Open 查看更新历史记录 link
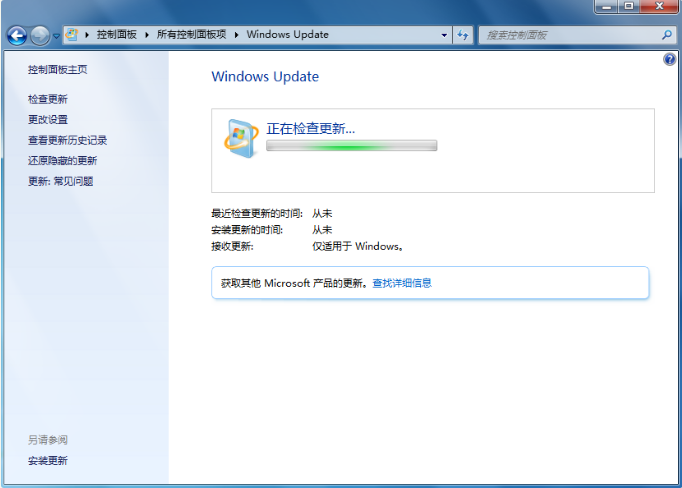The image size is (682, 488). [x=67, y=140]
